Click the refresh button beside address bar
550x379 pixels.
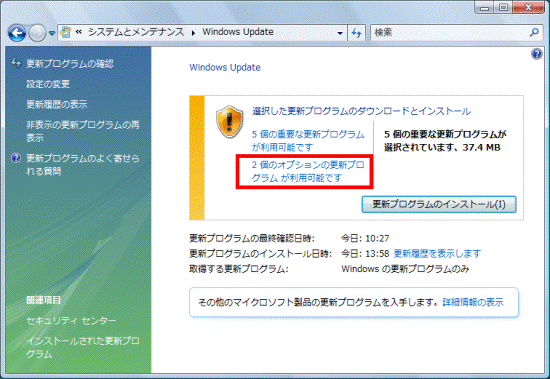tap(356, 33)
